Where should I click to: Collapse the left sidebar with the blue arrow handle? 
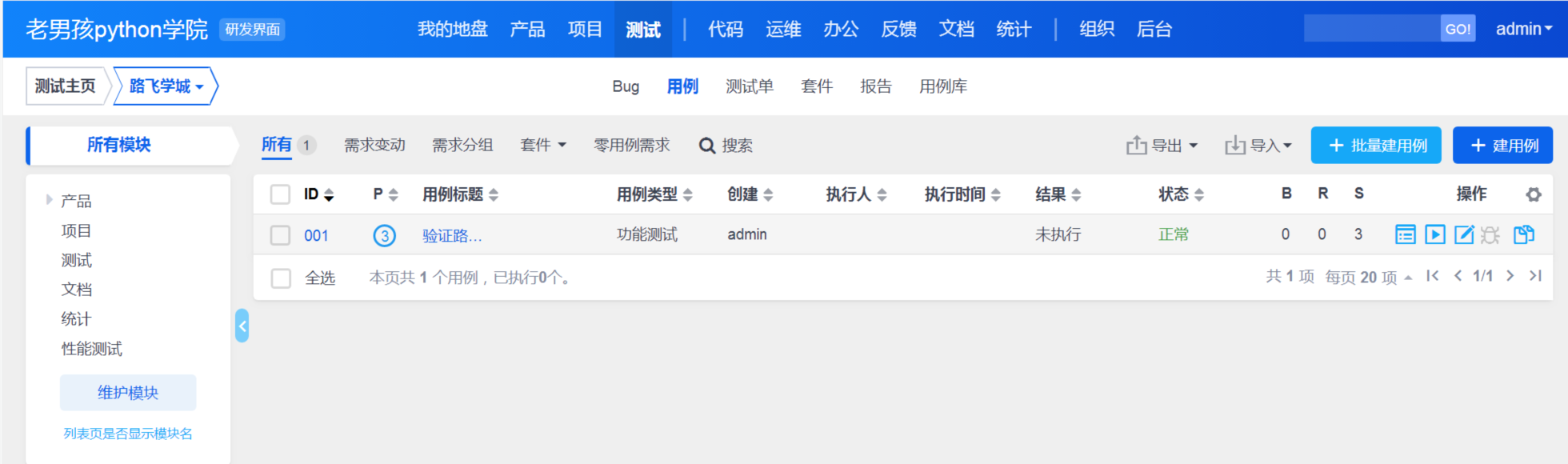pos(242,326)
